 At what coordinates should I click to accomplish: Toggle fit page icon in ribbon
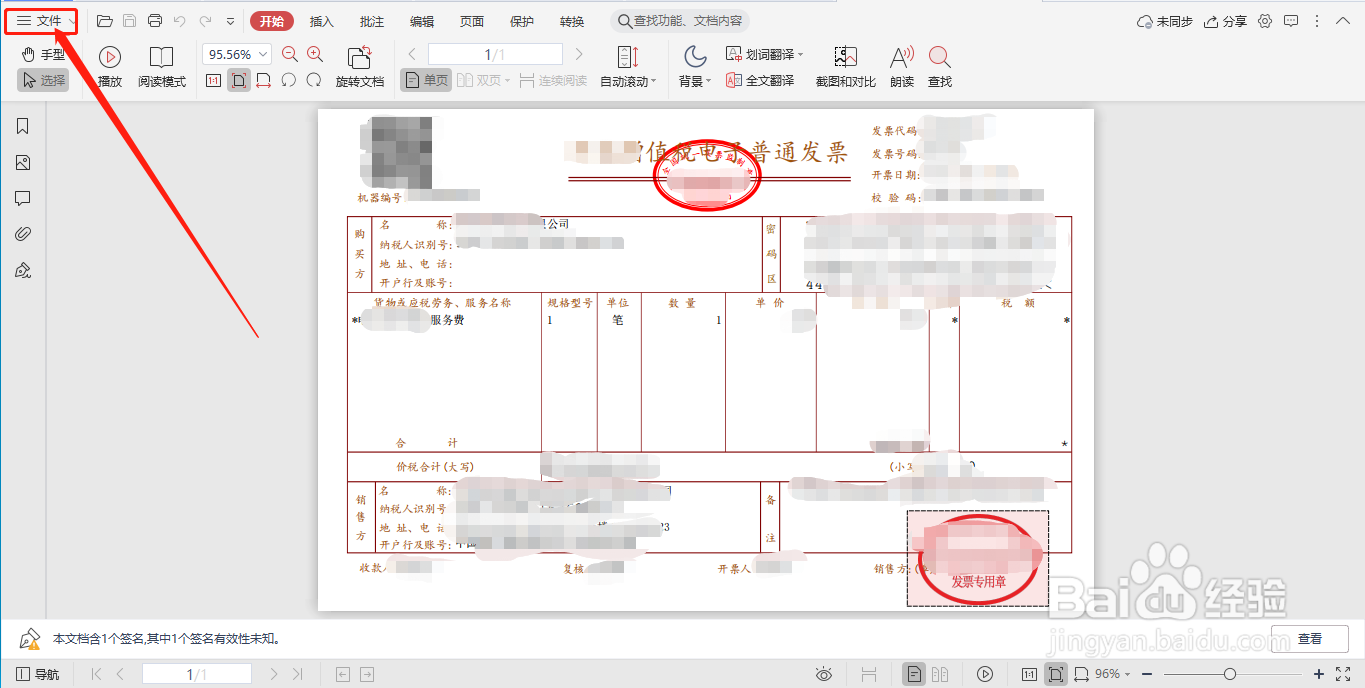pos(239,81)
